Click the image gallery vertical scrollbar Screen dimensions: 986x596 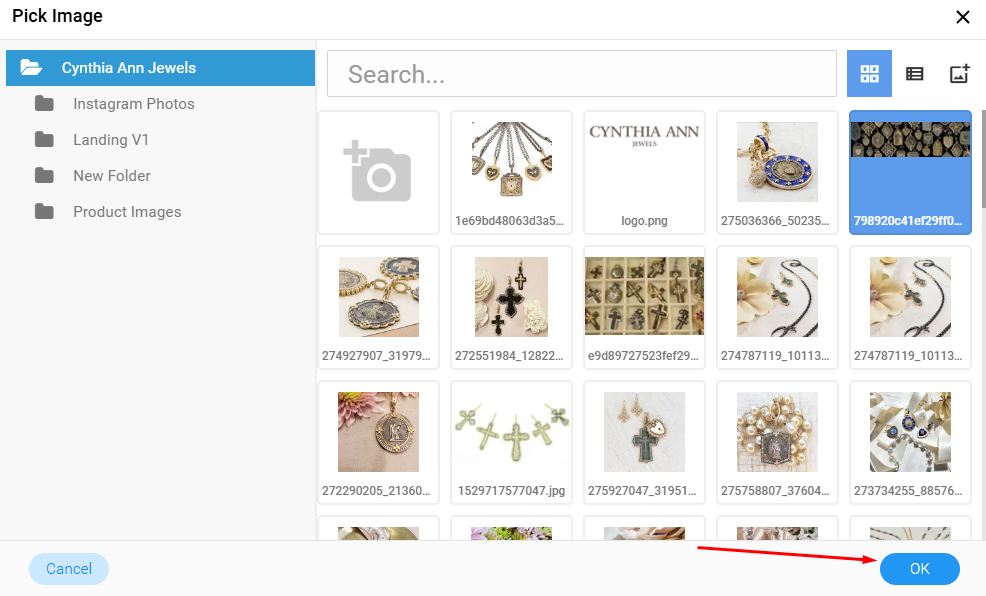(x=983, y=159)
